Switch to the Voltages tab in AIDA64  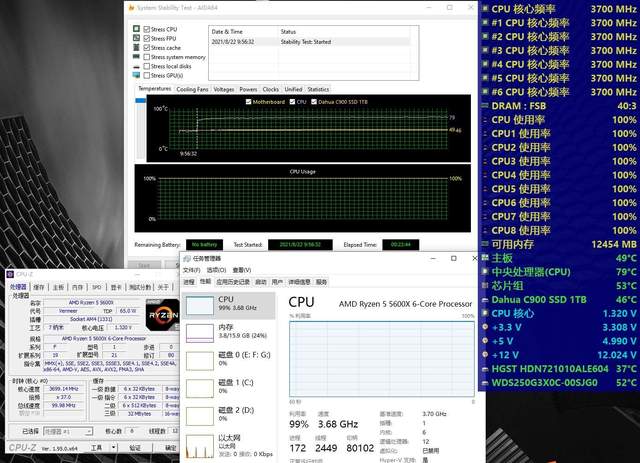pos(224,89)
